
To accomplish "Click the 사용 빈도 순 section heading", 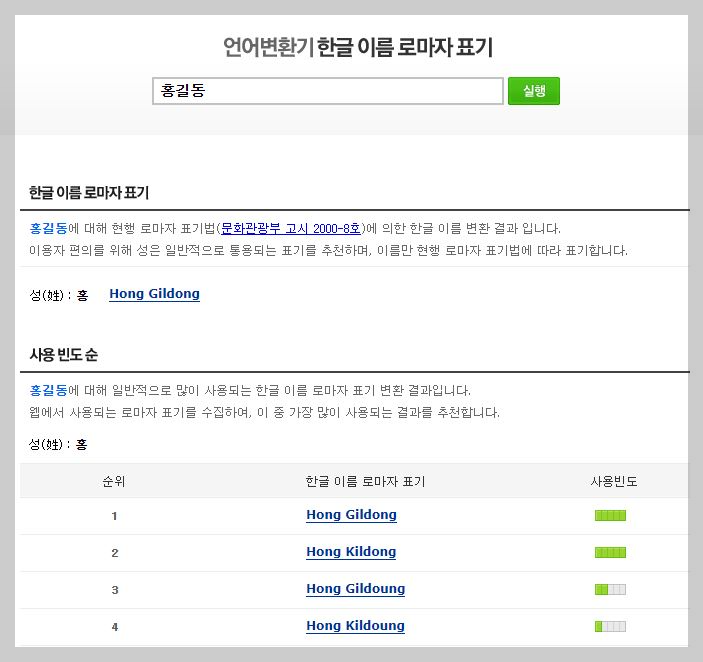I will tap(64, 355).
